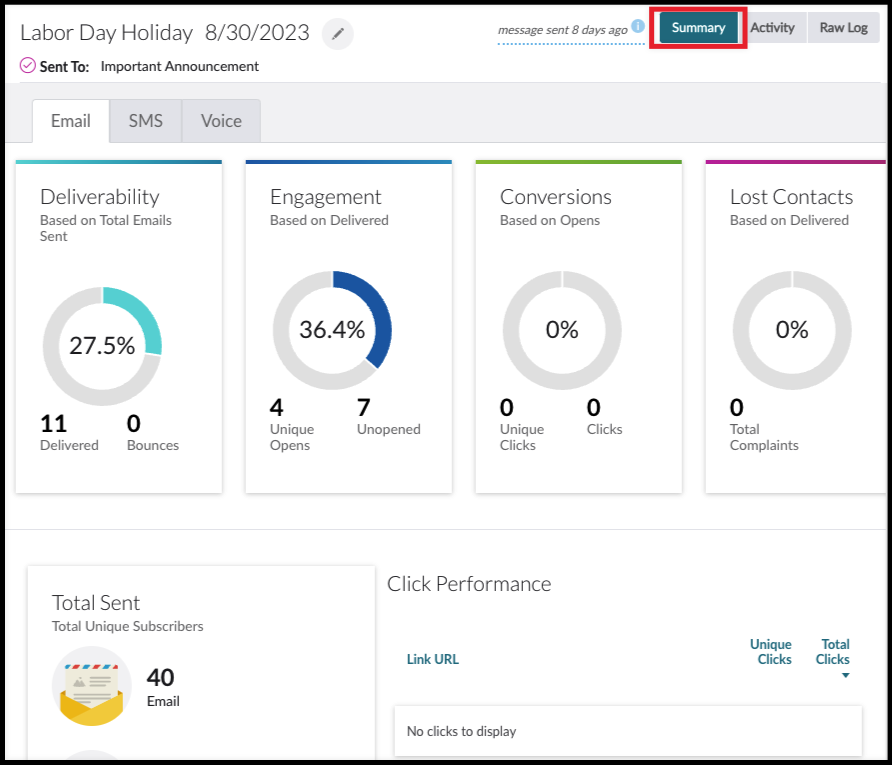
Task: Click the pink checkmark icon beside Sent To
Action: (x=27, y=66)
